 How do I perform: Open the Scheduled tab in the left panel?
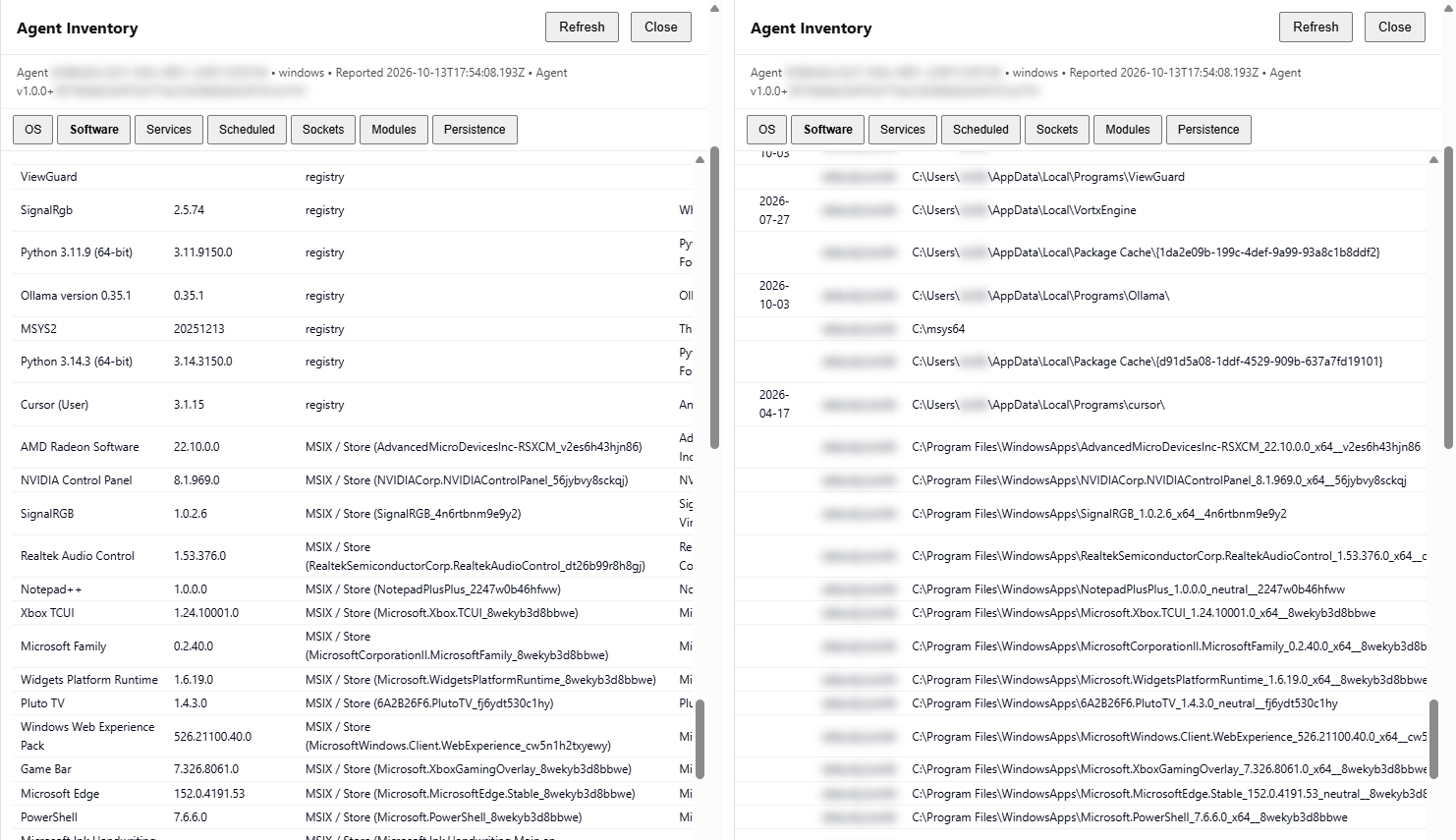pos(247,130)
